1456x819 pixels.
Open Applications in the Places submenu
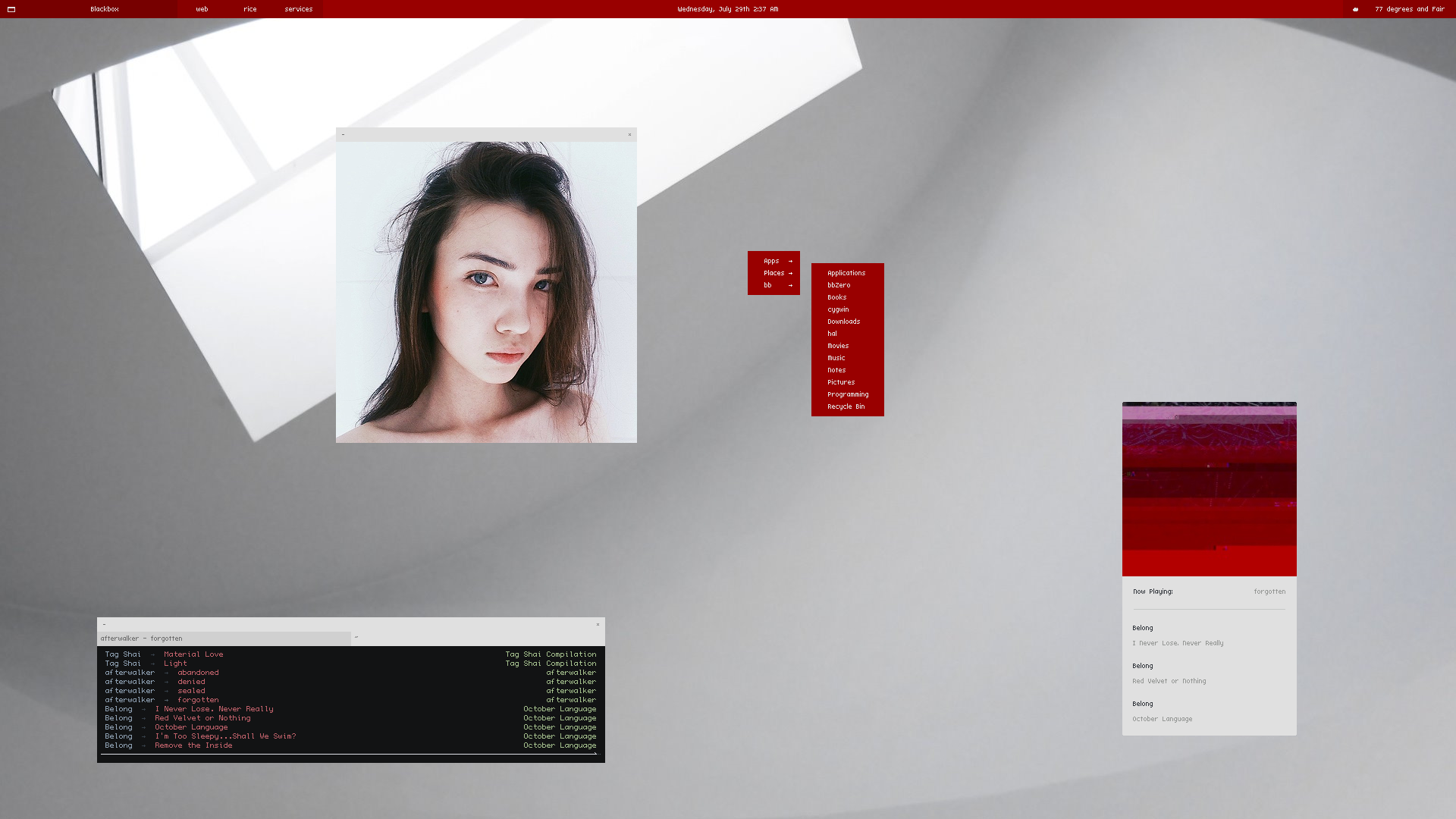(847, 273)
